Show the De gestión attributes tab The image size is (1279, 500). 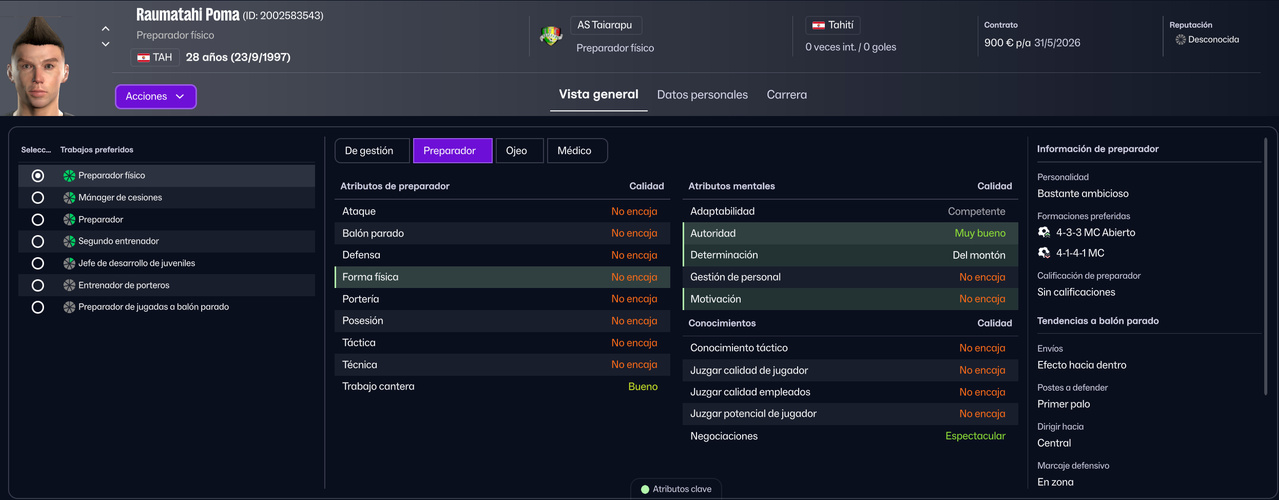coord(371,151)
